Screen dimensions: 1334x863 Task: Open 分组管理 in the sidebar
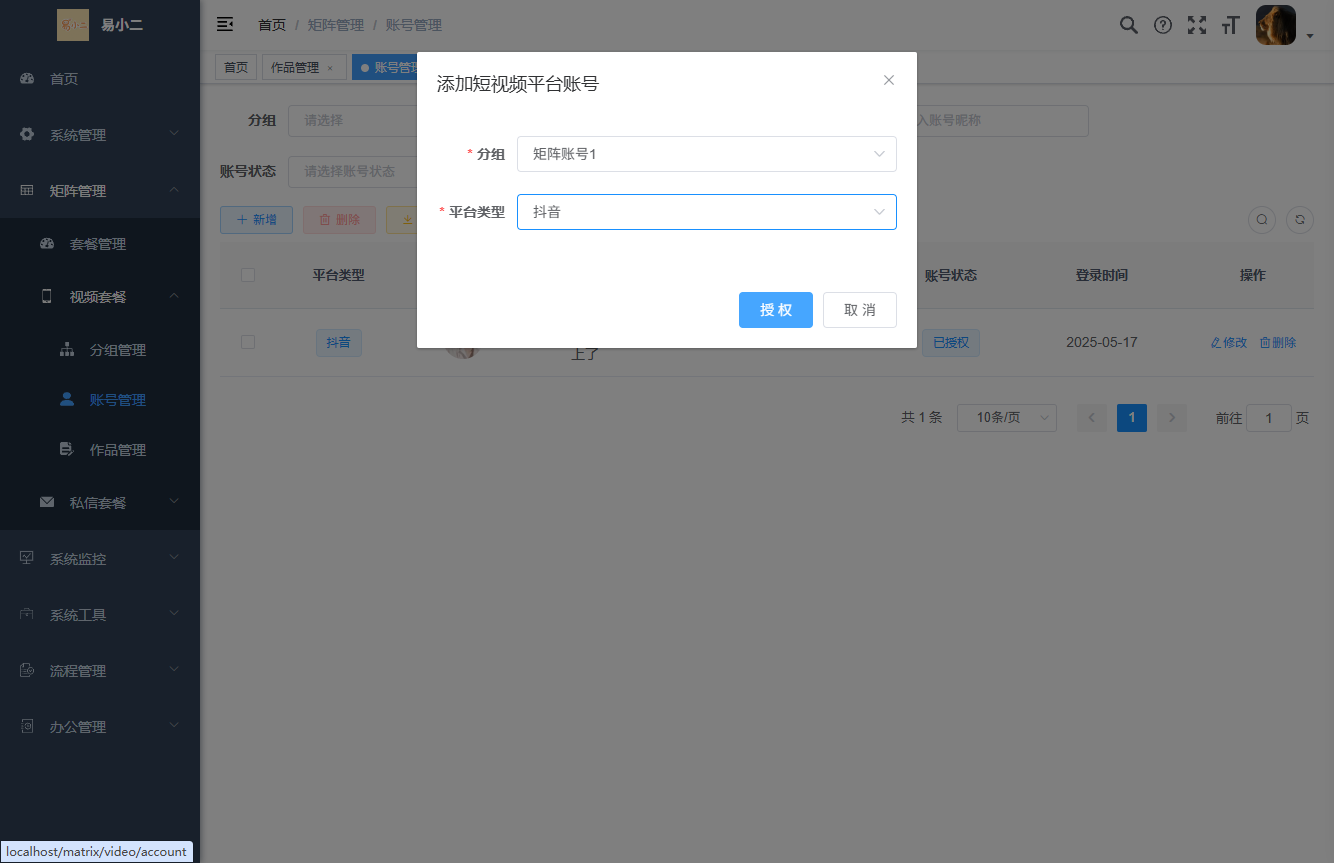118,350
